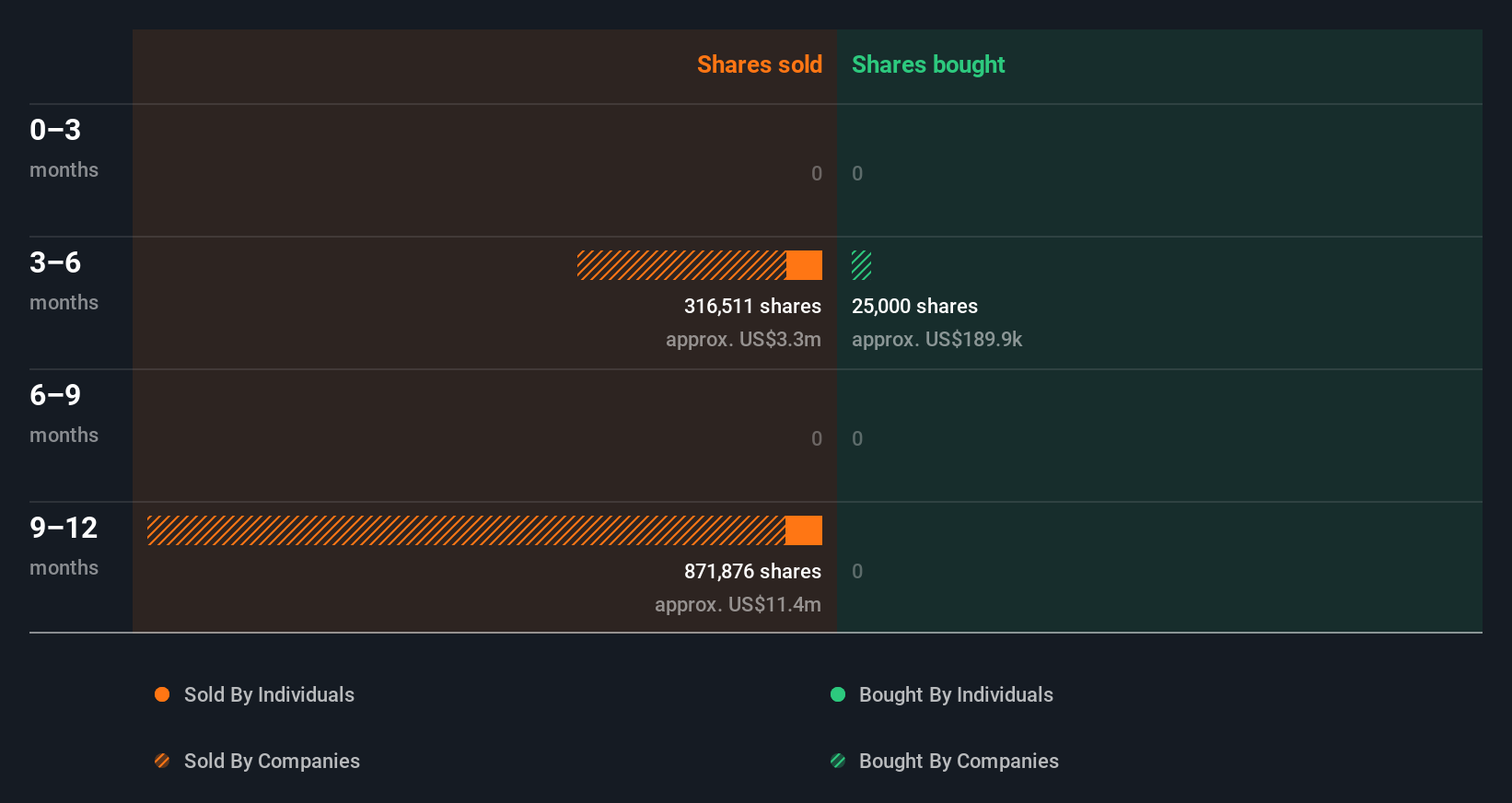Click the solid orange segment in 3–6 months
This screenshot has width=1512, height=803.
click(804, 265)
